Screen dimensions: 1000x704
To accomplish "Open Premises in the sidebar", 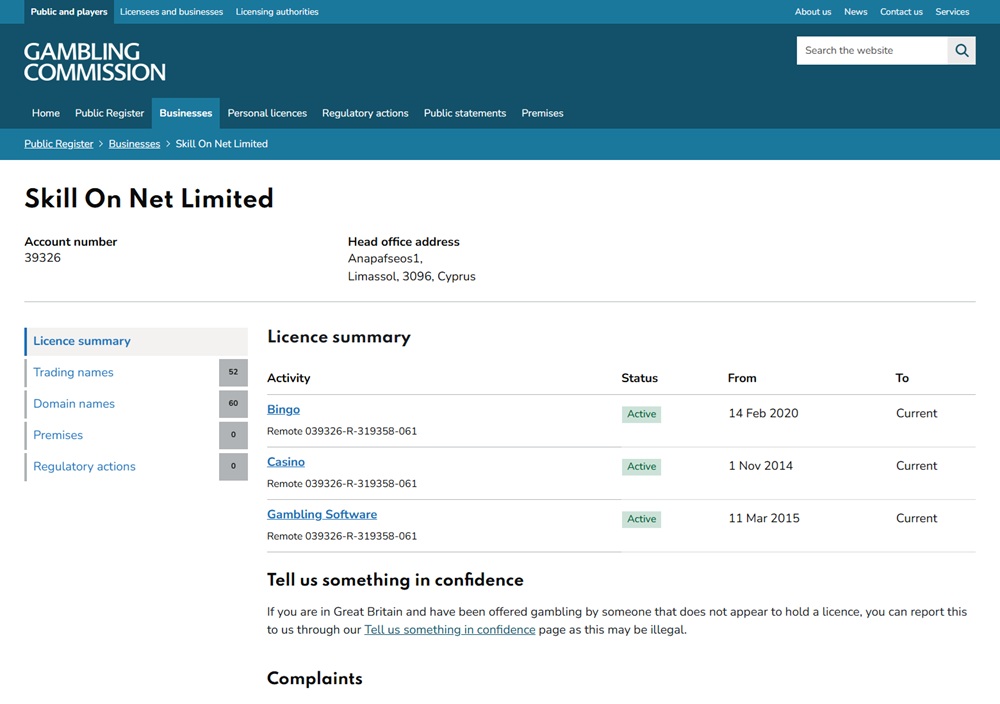I will click(x=58, y=435).
